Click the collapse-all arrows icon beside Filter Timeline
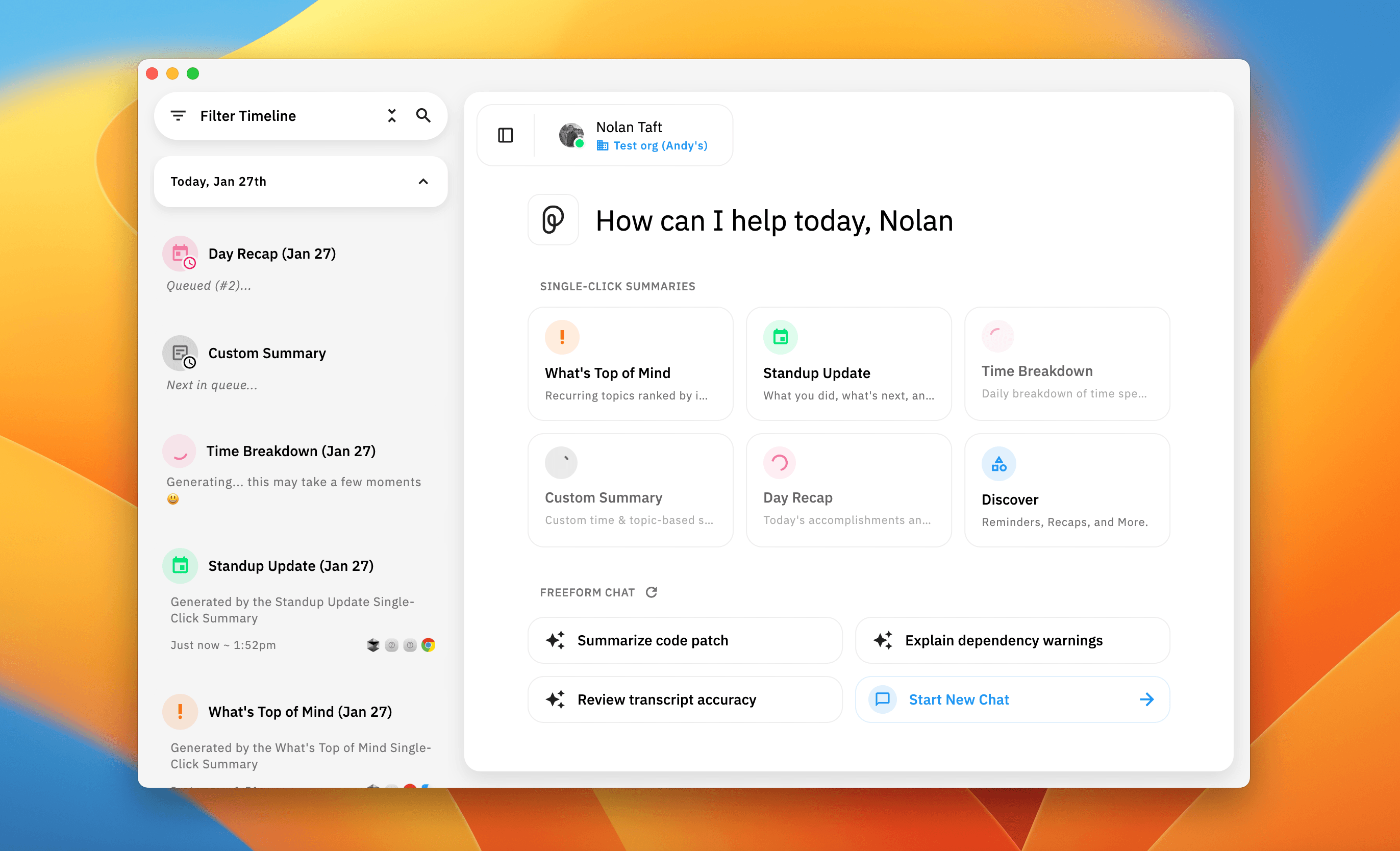1400x851 pixels. click(x=391, y=116)
